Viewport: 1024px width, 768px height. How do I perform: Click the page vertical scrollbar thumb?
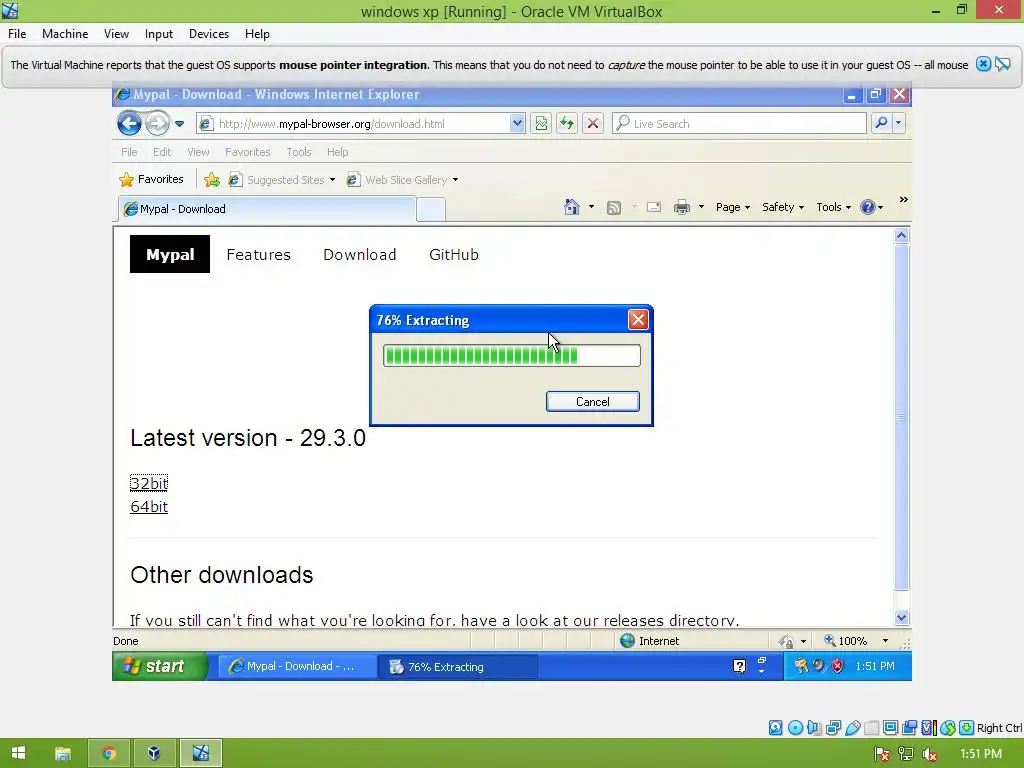point(901,418)
